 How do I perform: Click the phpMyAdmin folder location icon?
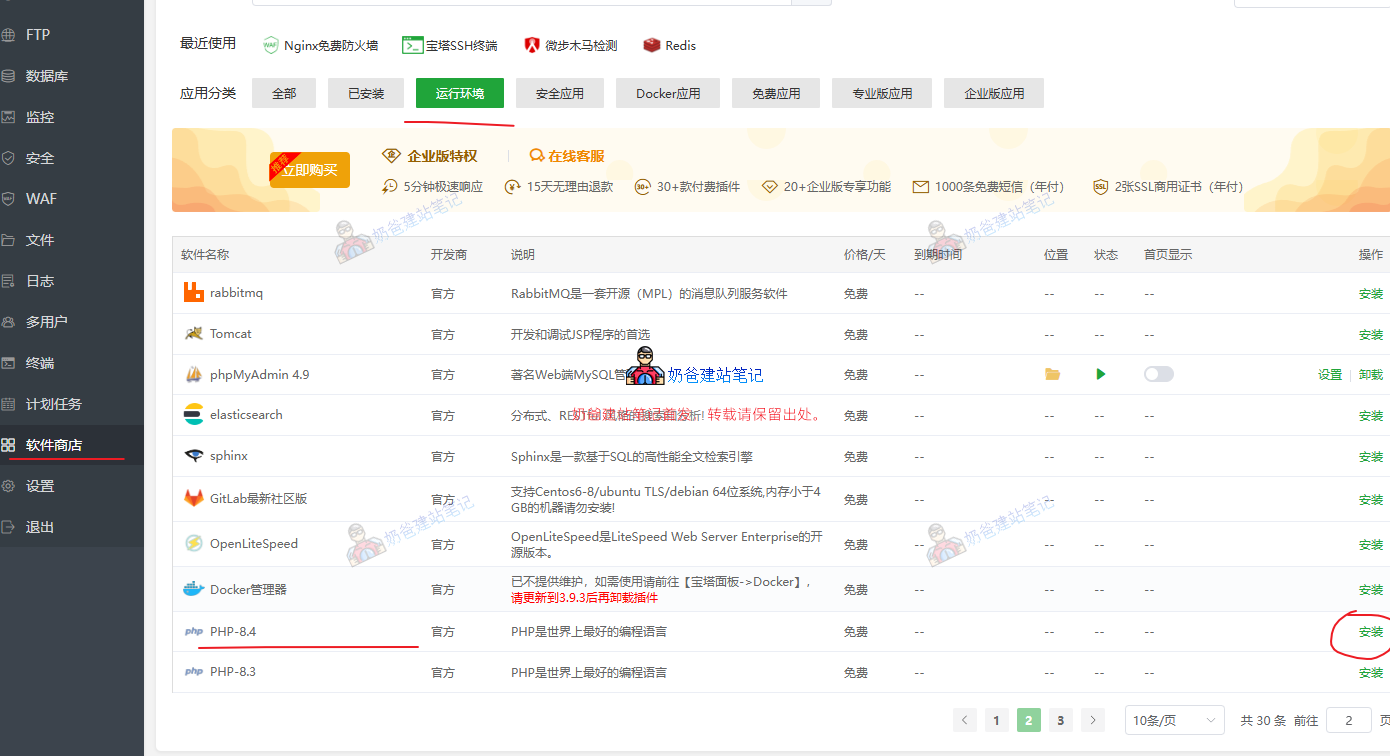click(x=1052, y=374)
